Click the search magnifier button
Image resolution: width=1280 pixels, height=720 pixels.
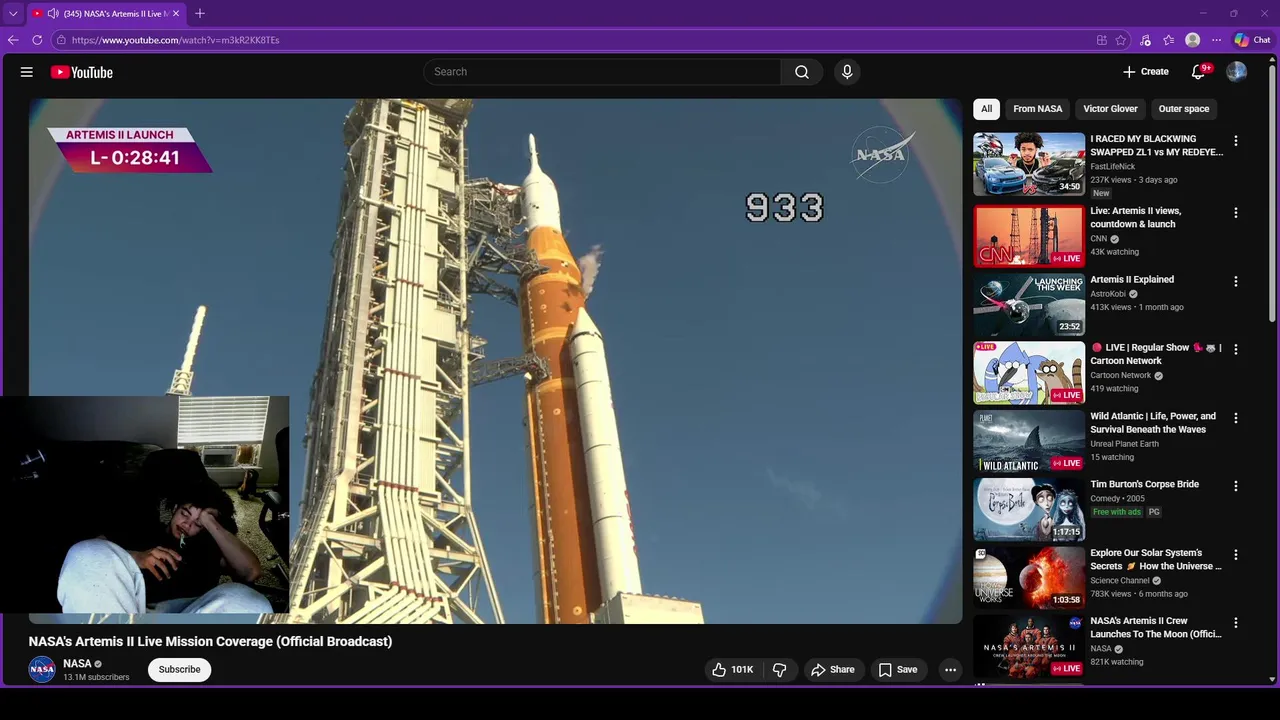tap(802, 72)
